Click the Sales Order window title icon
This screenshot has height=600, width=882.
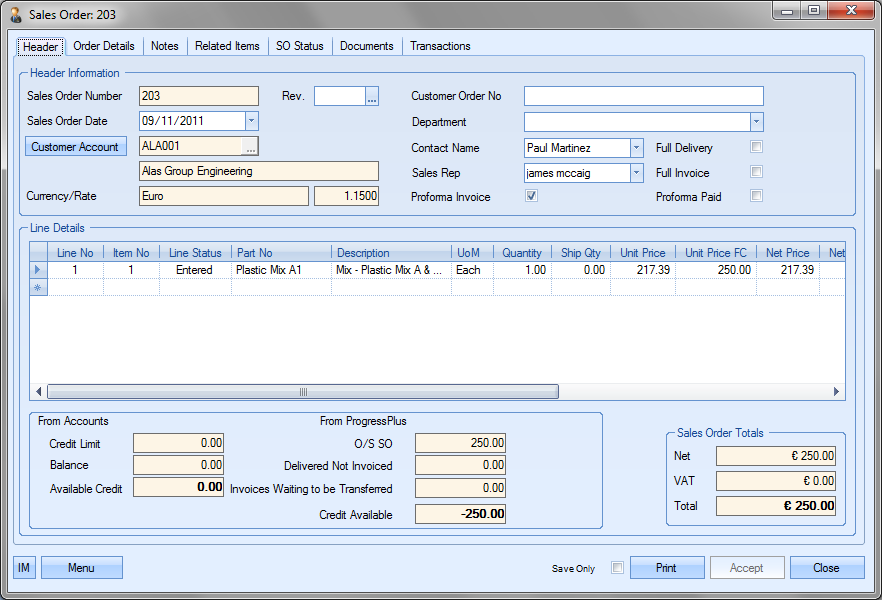15,16
